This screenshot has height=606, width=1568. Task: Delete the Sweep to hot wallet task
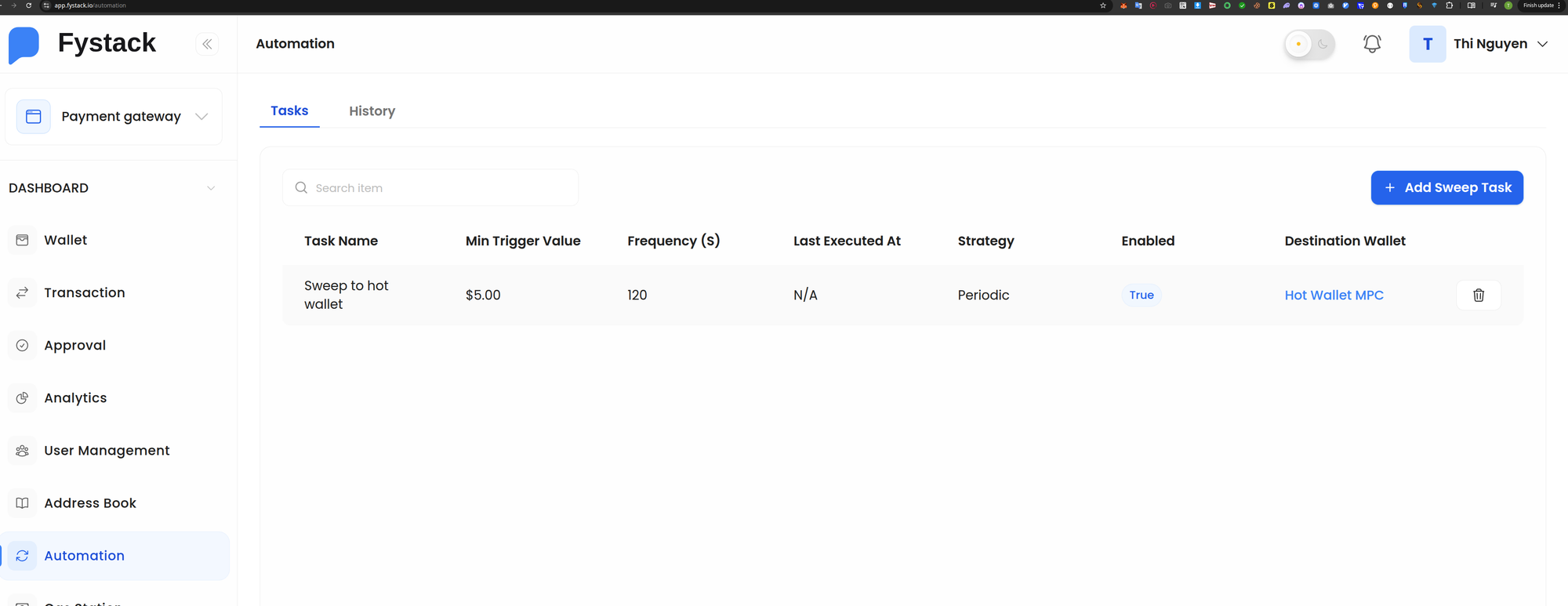1478,296
